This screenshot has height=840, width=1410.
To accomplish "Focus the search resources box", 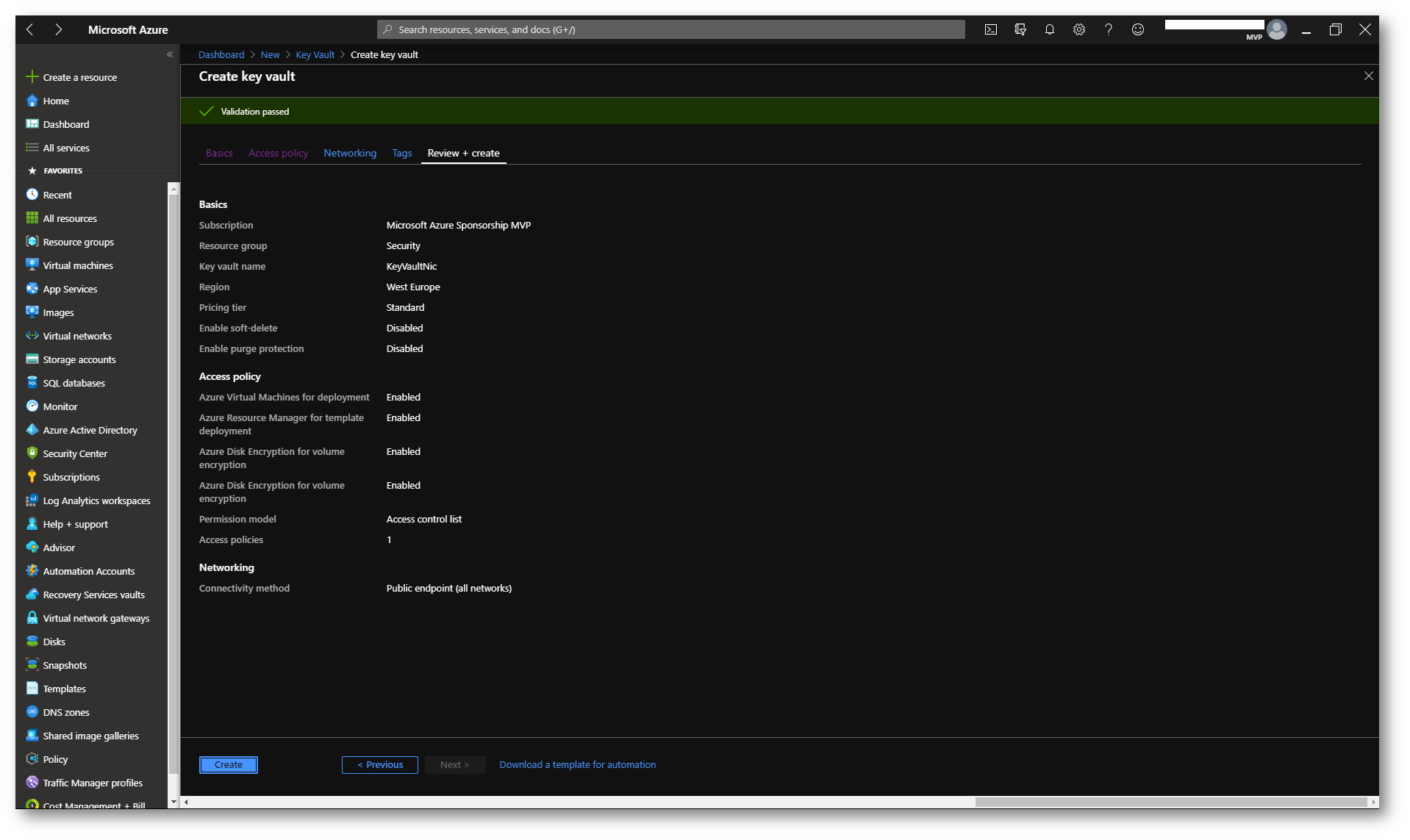I will pyautogui.click(x=670, y=29).
